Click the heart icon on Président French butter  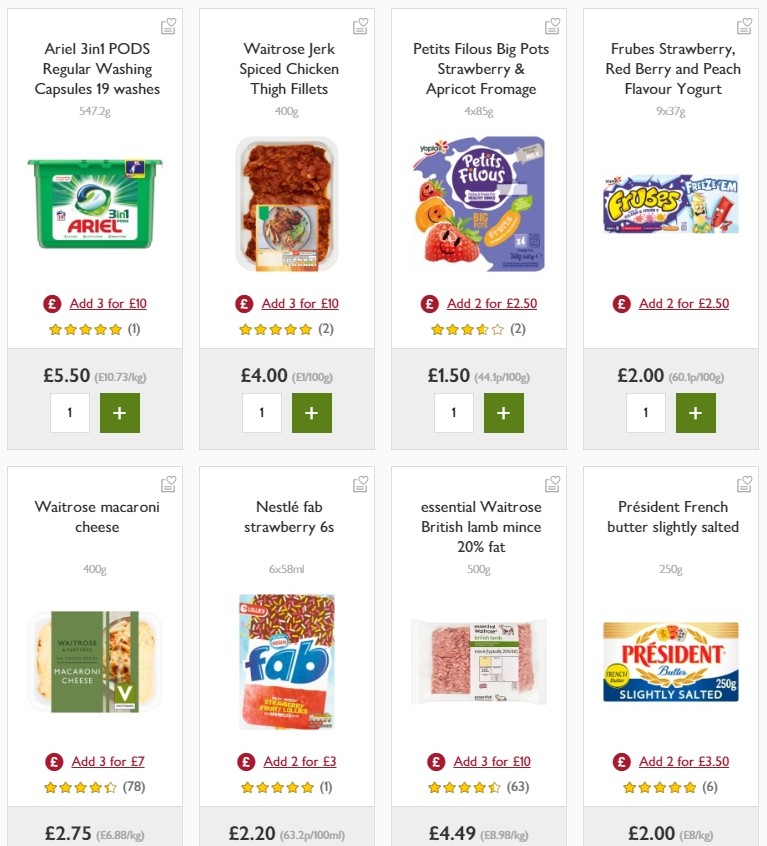tap(744, 483)
